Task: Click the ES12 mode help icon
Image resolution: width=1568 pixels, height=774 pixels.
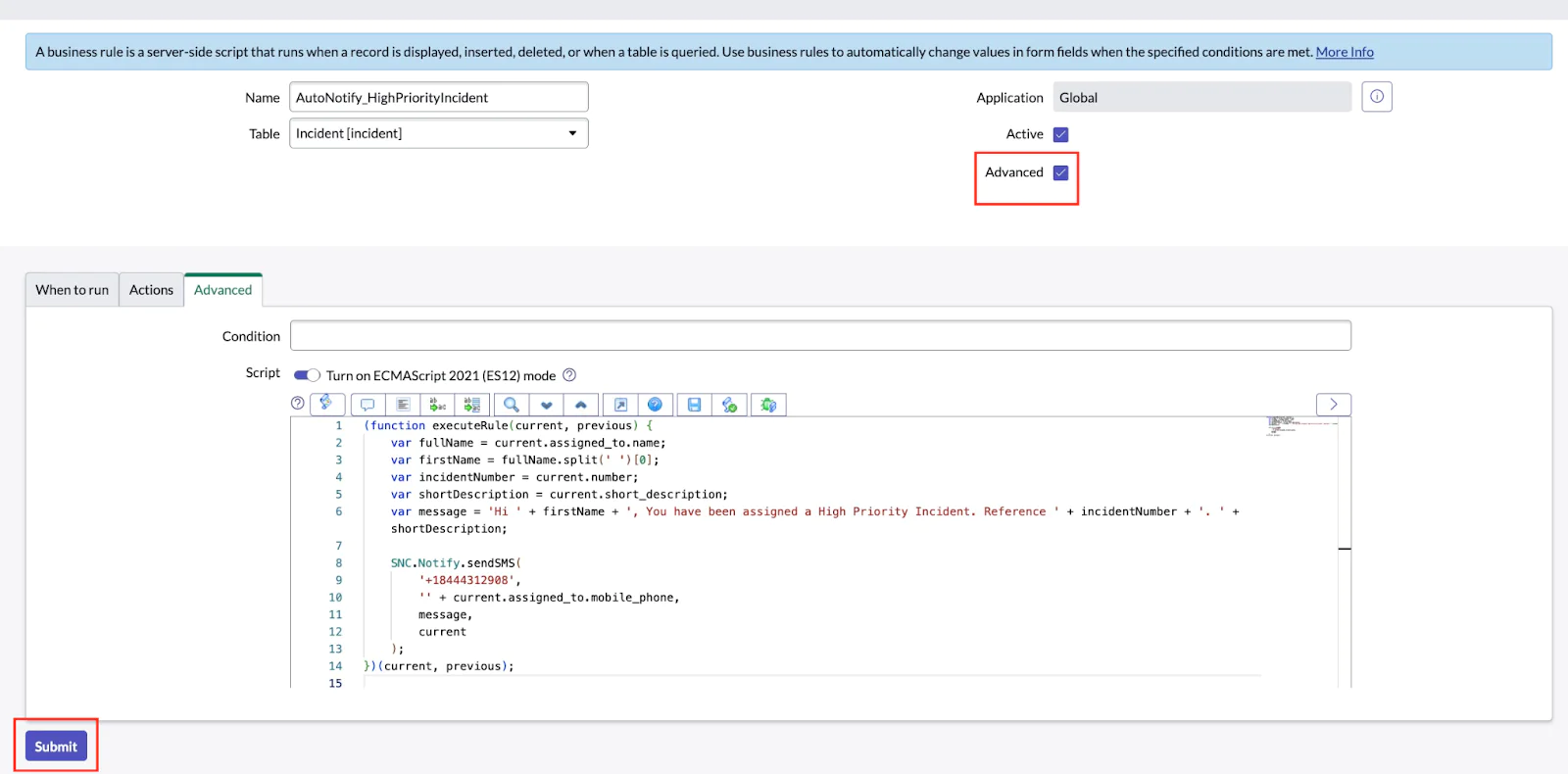Action: pyautogui.click(x=569, y=375)
